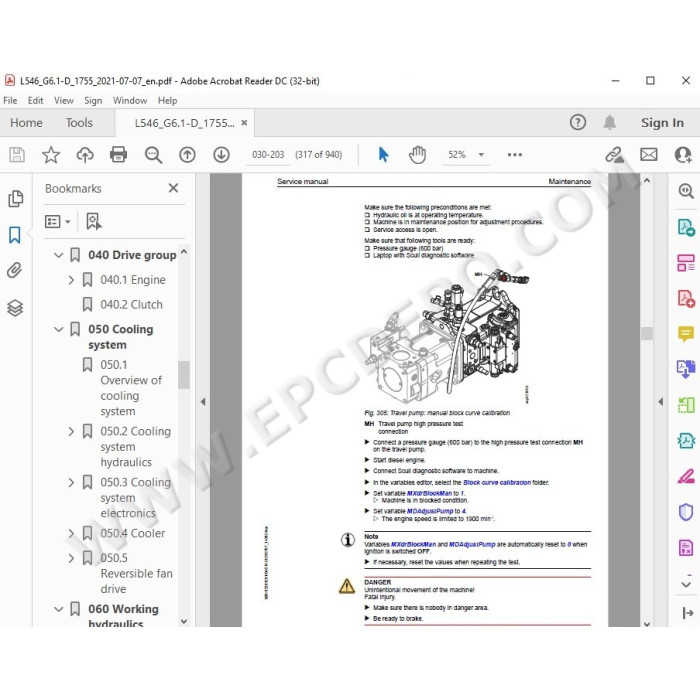Open bookmark options dropdown
Screen dimensions: 700x700
tap(58, 221)
